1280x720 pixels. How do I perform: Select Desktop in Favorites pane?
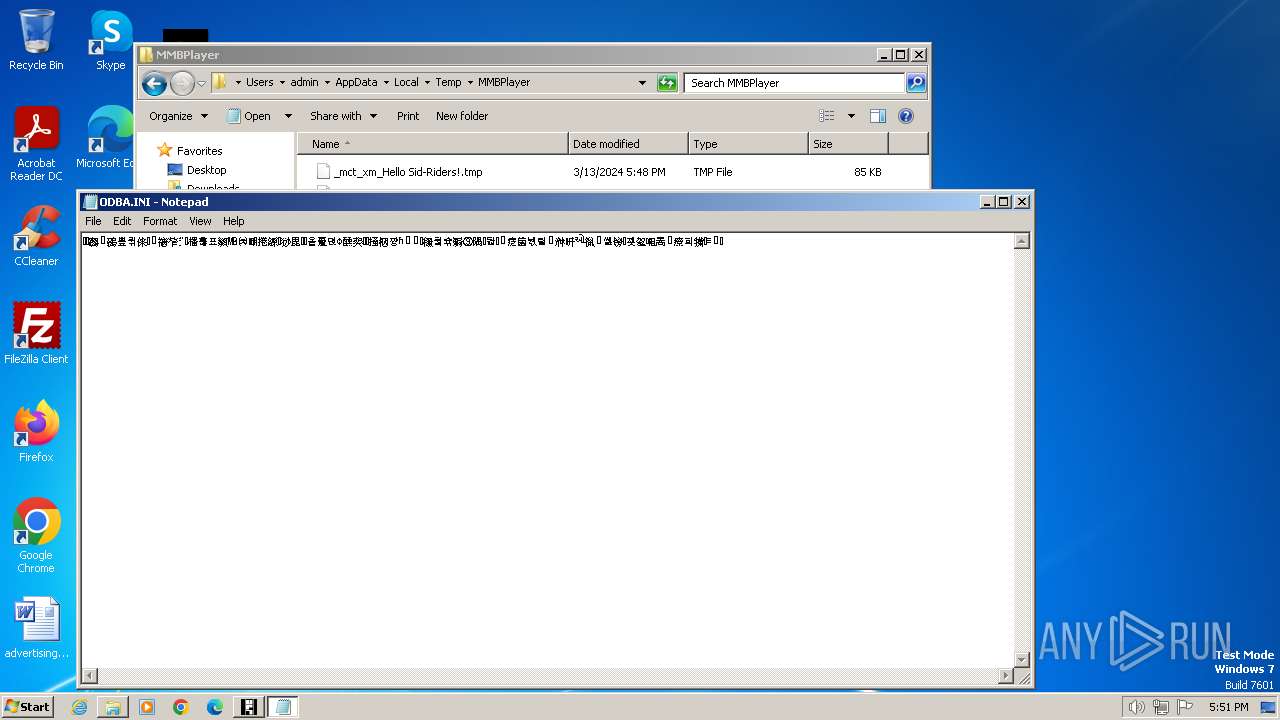[x=206, y=170]
